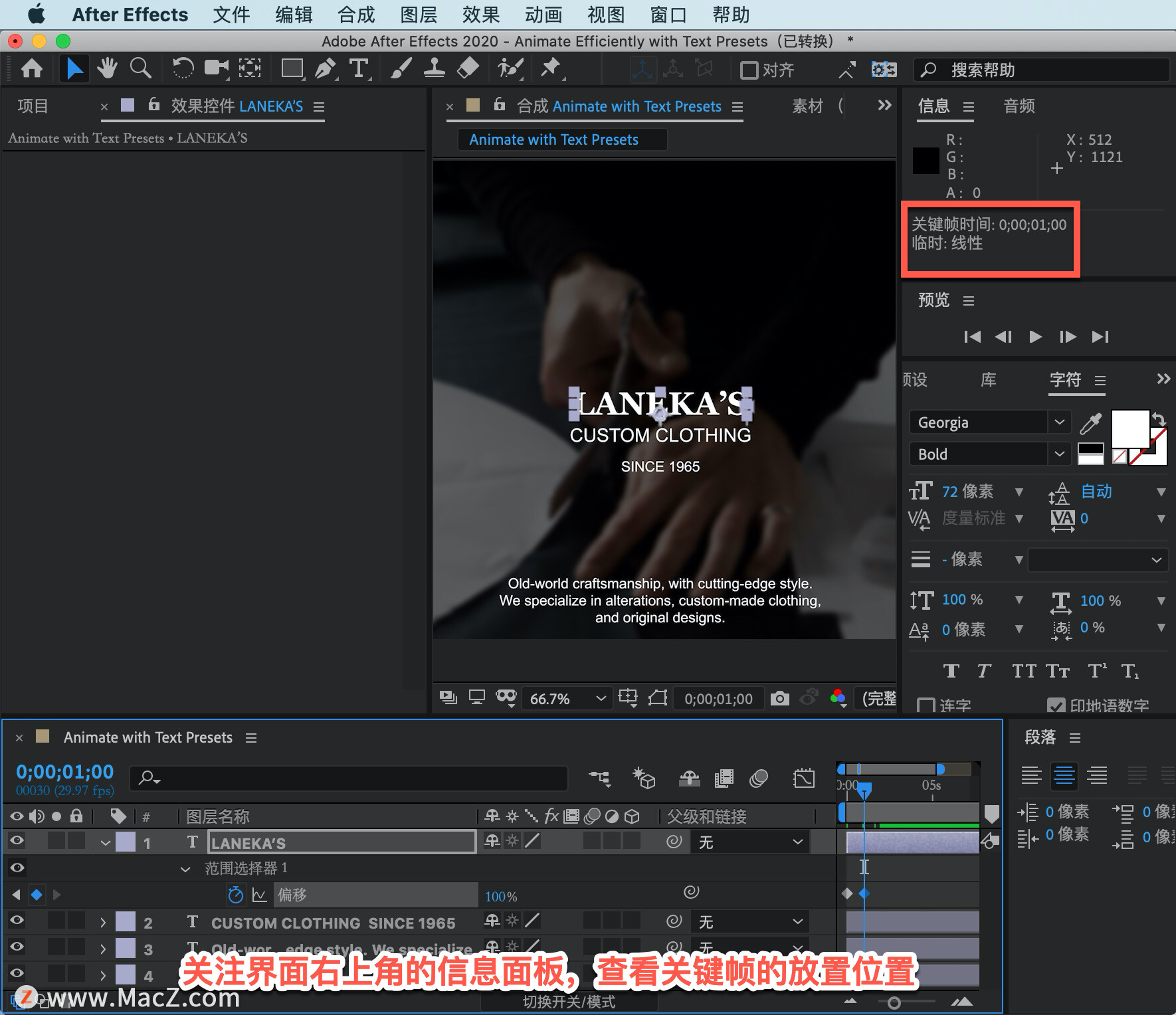Image resolution: width=1176 pixels, height=1015 pixels.
Task: Switch to the 库 panel tab
Action: point(989,379)
